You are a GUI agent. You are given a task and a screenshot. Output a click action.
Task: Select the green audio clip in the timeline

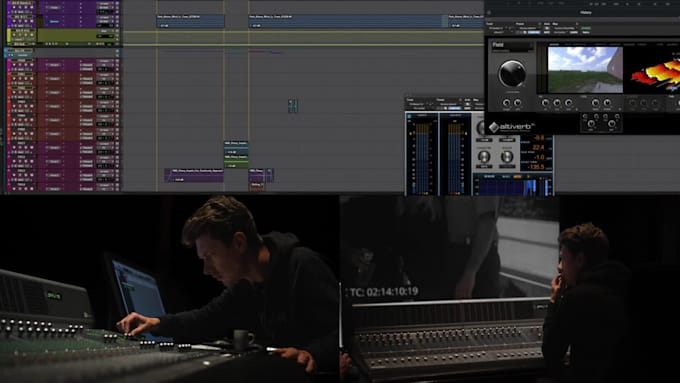coord(236,163)
